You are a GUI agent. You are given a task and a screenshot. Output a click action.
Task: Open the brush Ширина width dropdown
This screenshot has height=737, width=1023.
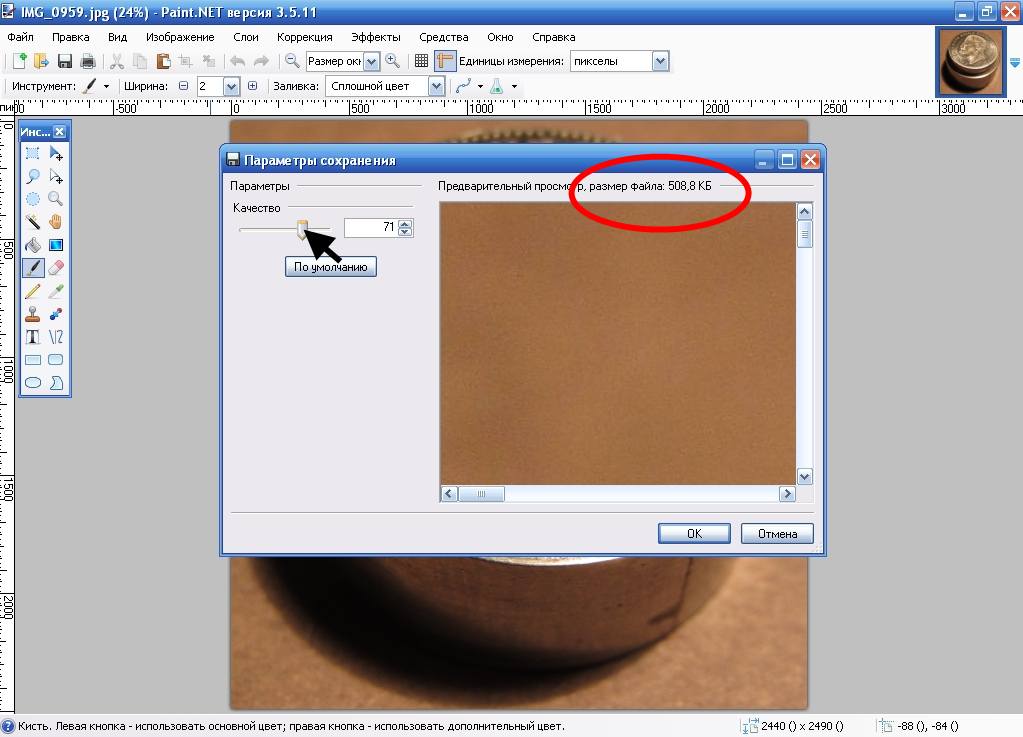(231, 86)
